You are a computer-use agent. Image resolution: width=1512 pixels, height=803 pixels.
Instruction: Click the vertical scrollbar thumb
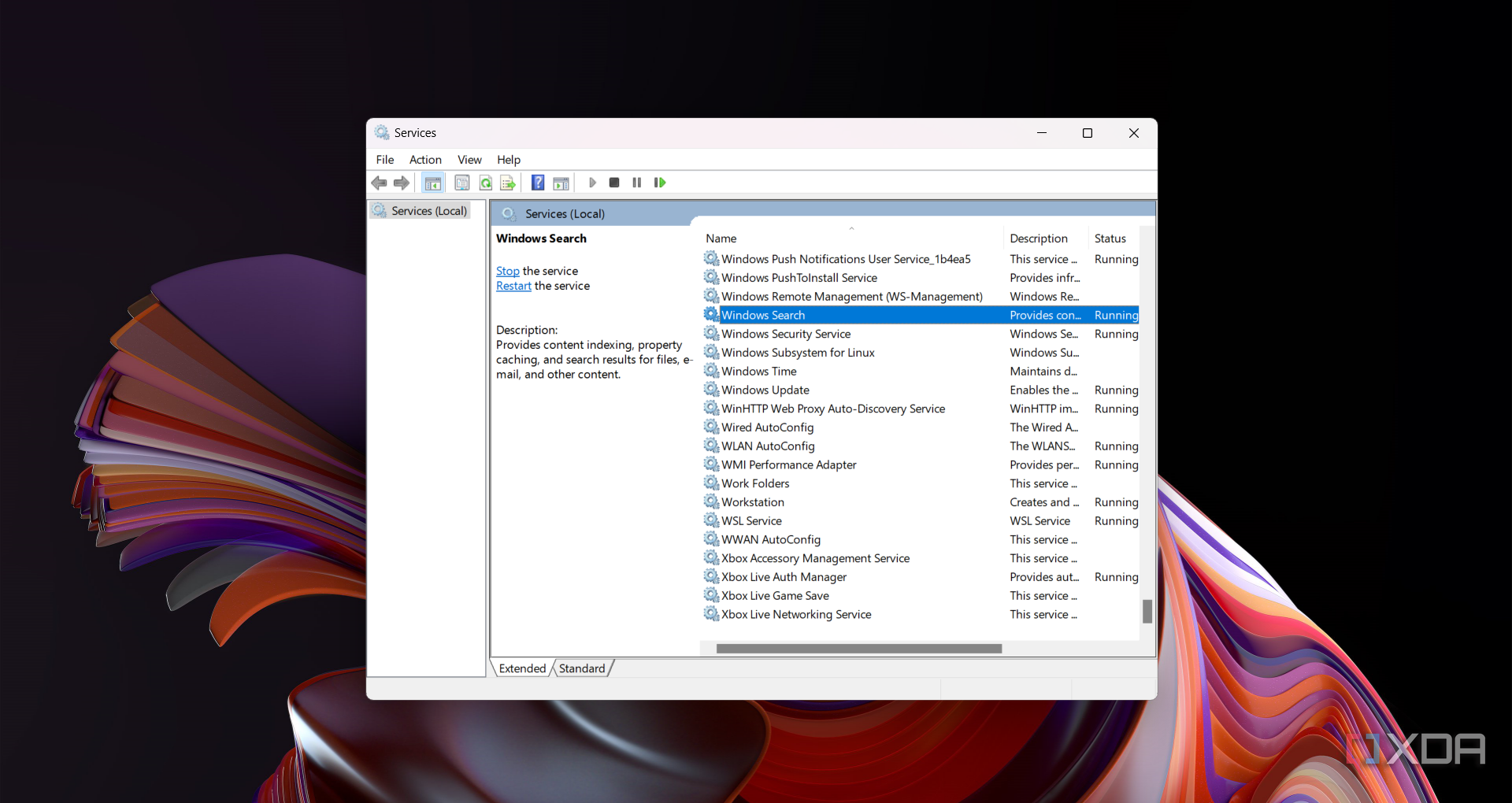(1147, 612)
